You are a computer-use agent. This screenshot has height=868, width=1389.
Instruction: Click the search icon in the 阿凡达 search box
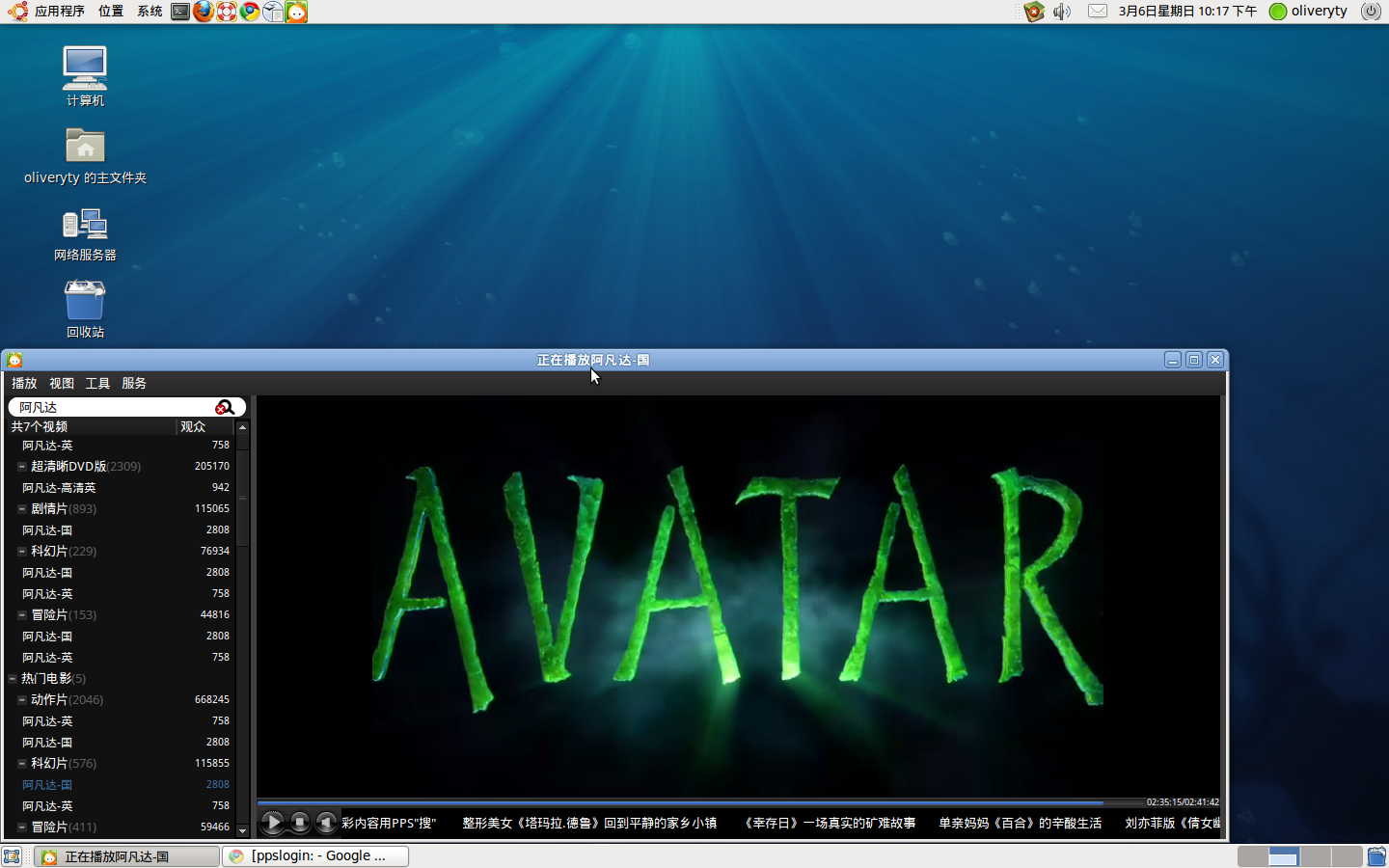click(x=225, y=407)
